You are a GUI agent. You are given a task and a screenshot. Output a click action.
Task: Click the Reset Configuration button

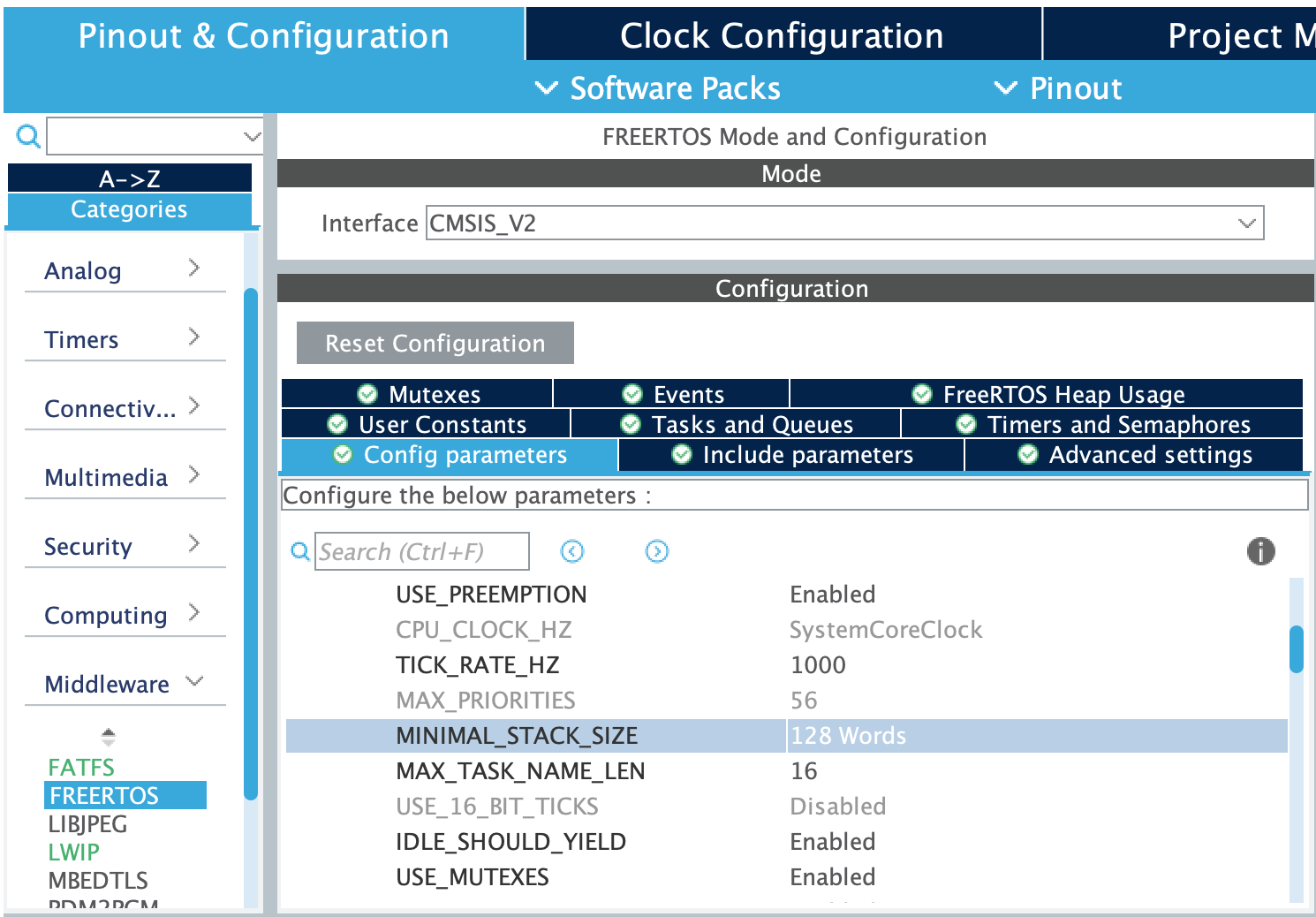[x=435, y=343]
